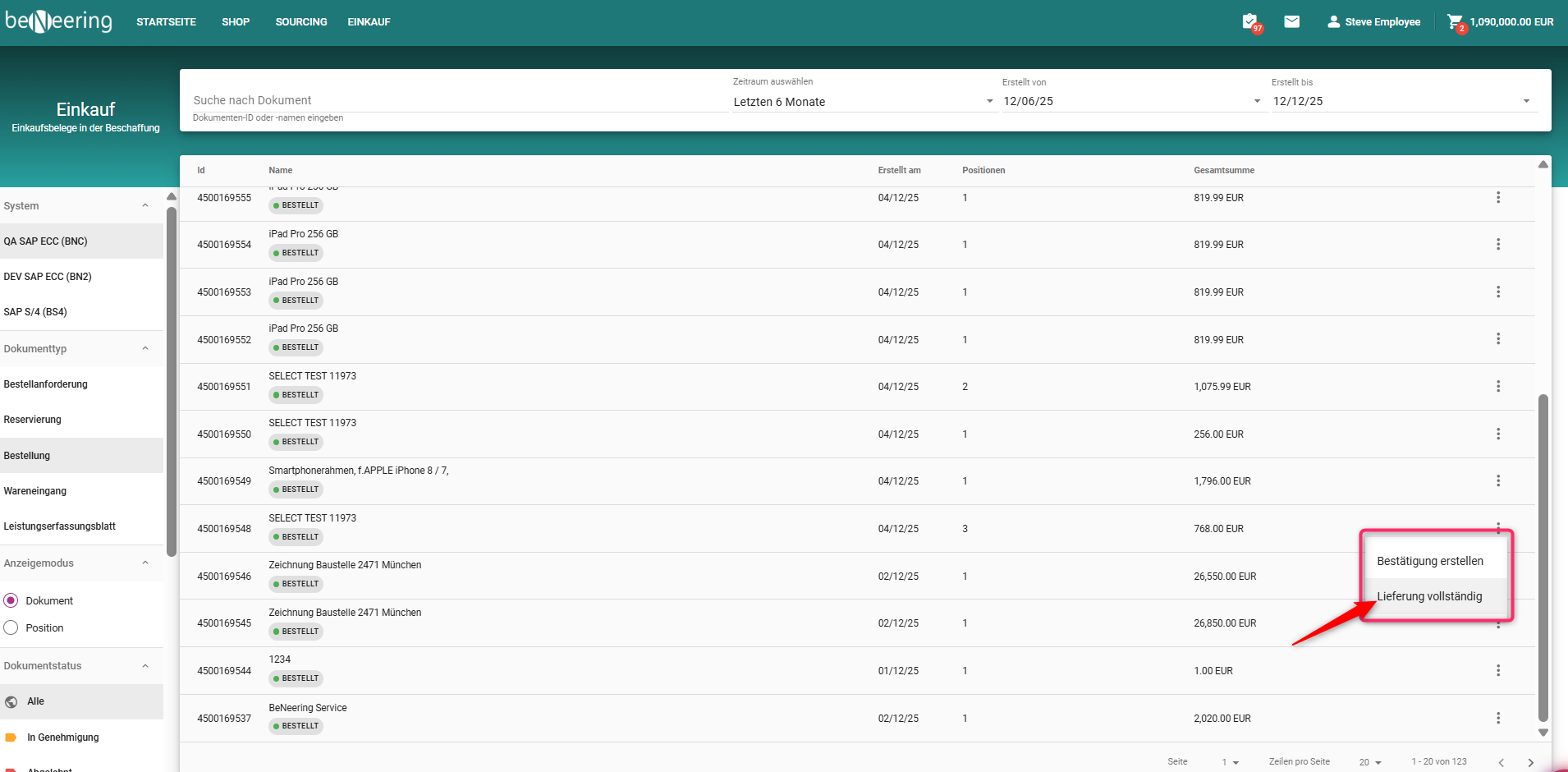Collapse the Dokumenttyp filter section
This screenshot has width=1568, height=772.
pyautogui.click(x=145, y=348)
